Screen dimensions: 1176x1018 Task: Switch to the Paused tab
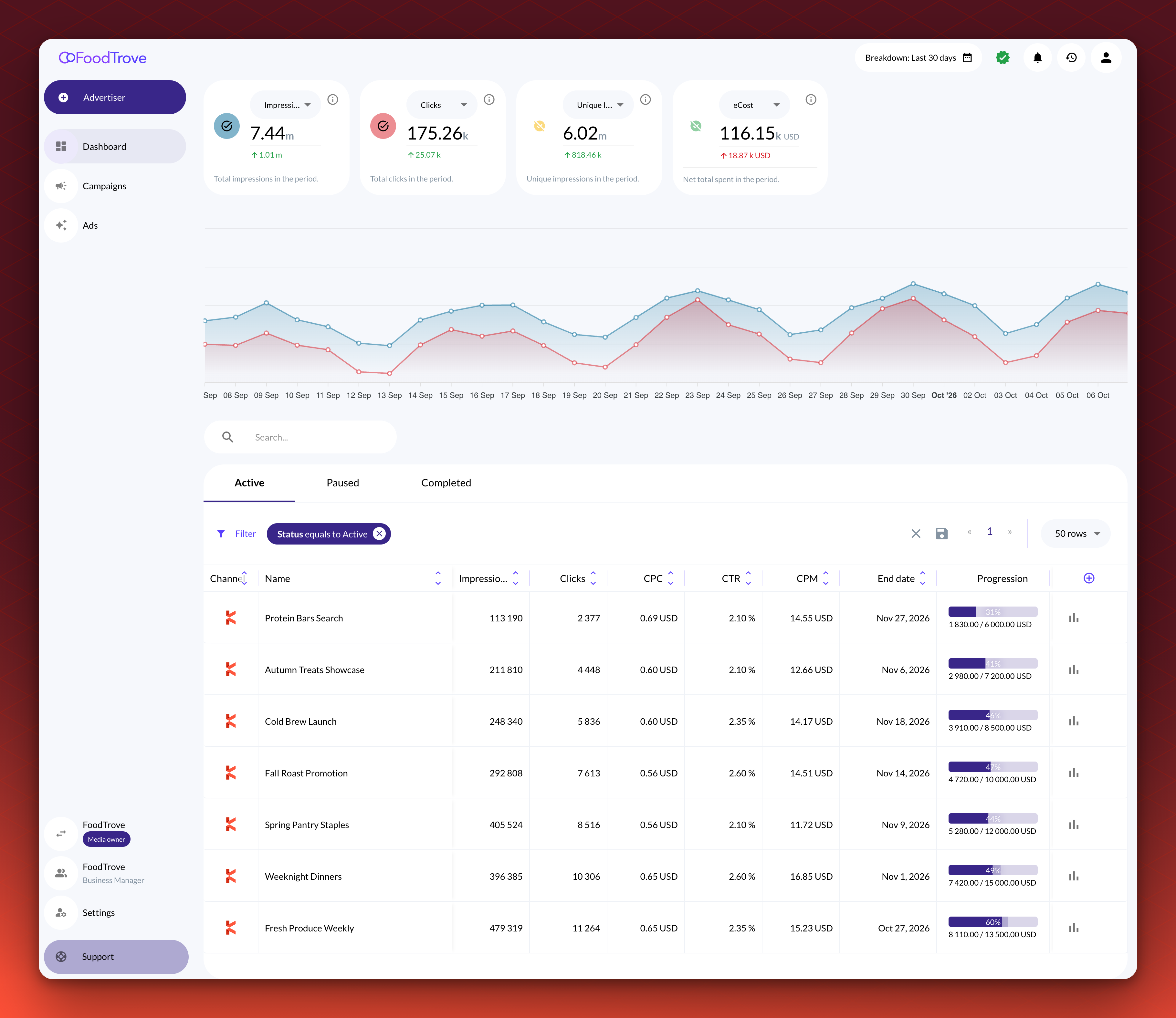point(342,482)
